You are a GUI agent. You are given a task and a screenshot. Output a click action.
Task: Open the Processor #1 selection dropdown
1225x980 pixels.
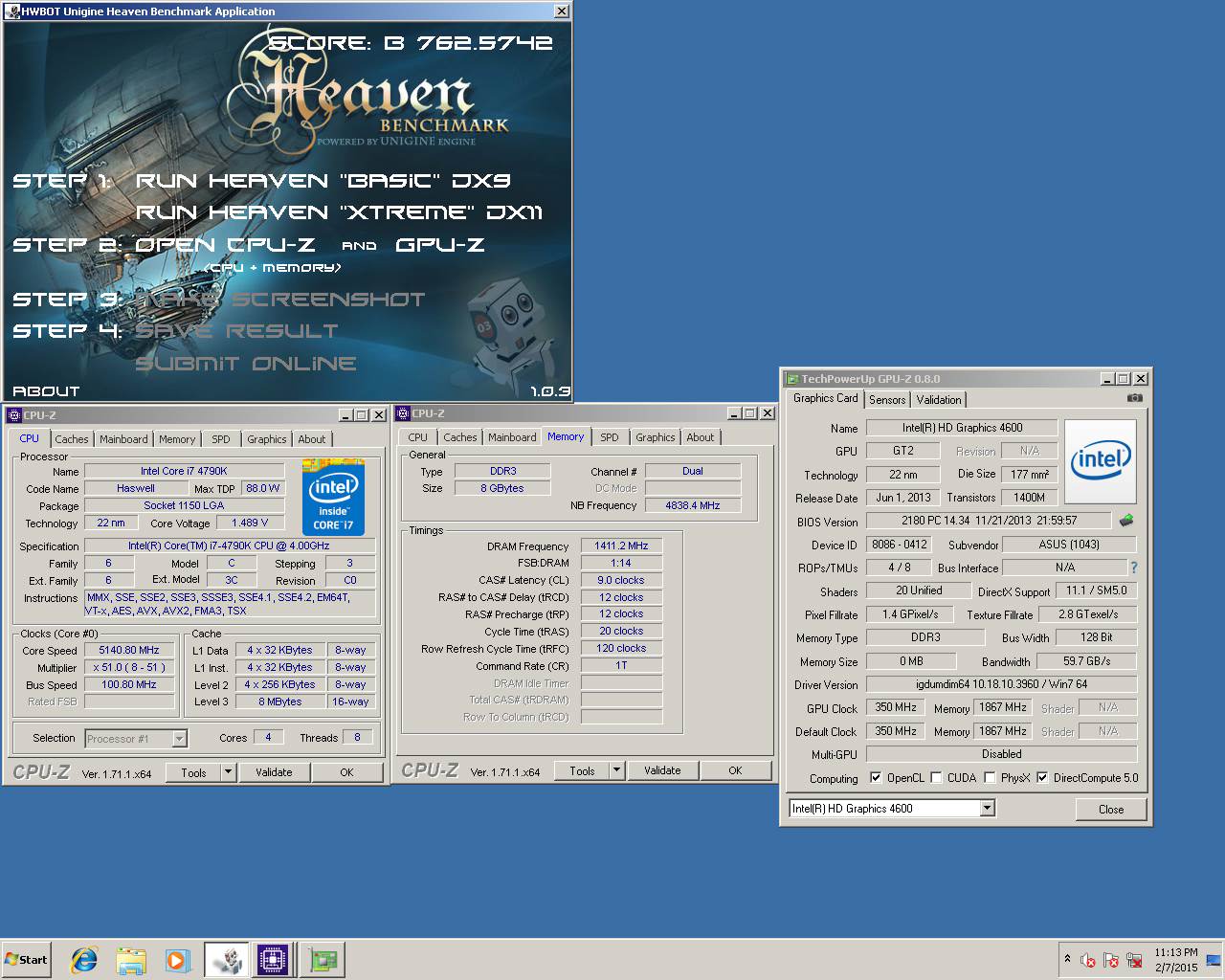[179, 739]
